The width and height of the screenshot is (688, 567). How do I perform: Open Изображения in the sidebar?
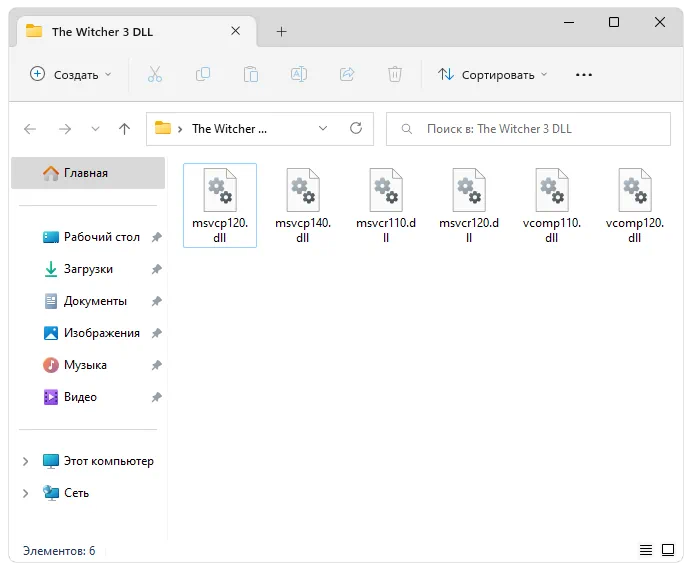click(x=91, y=333)
